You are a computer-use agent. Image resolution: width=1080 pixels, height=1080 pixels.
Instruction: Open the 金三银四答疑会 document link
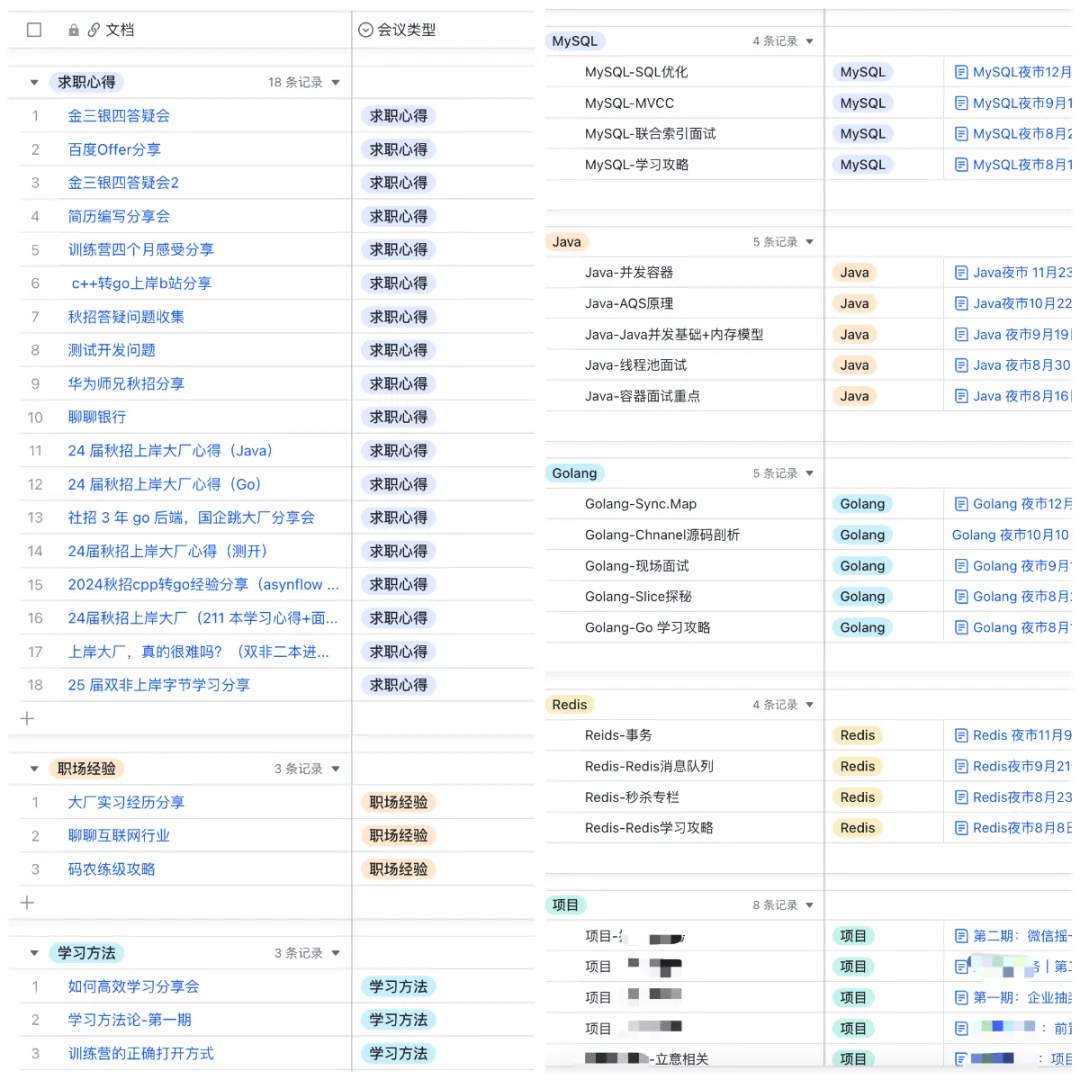(118, 116)
